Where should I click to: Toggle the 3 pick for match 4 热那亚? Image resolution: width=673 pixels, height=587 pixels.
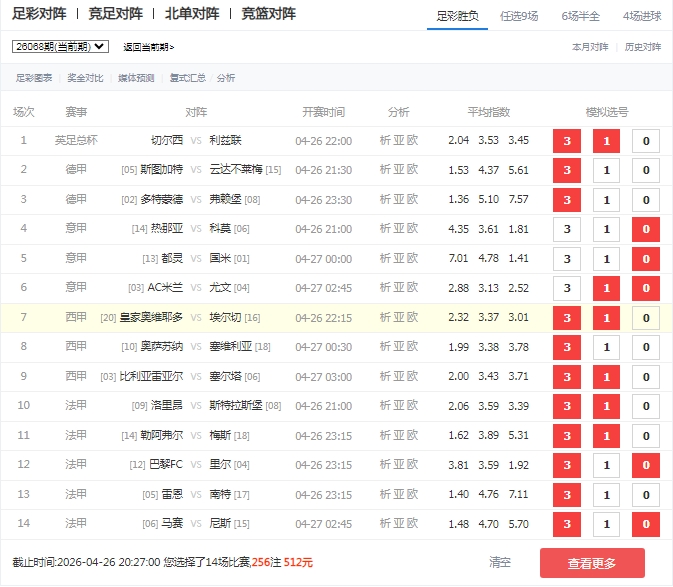[x=567, y=230]
